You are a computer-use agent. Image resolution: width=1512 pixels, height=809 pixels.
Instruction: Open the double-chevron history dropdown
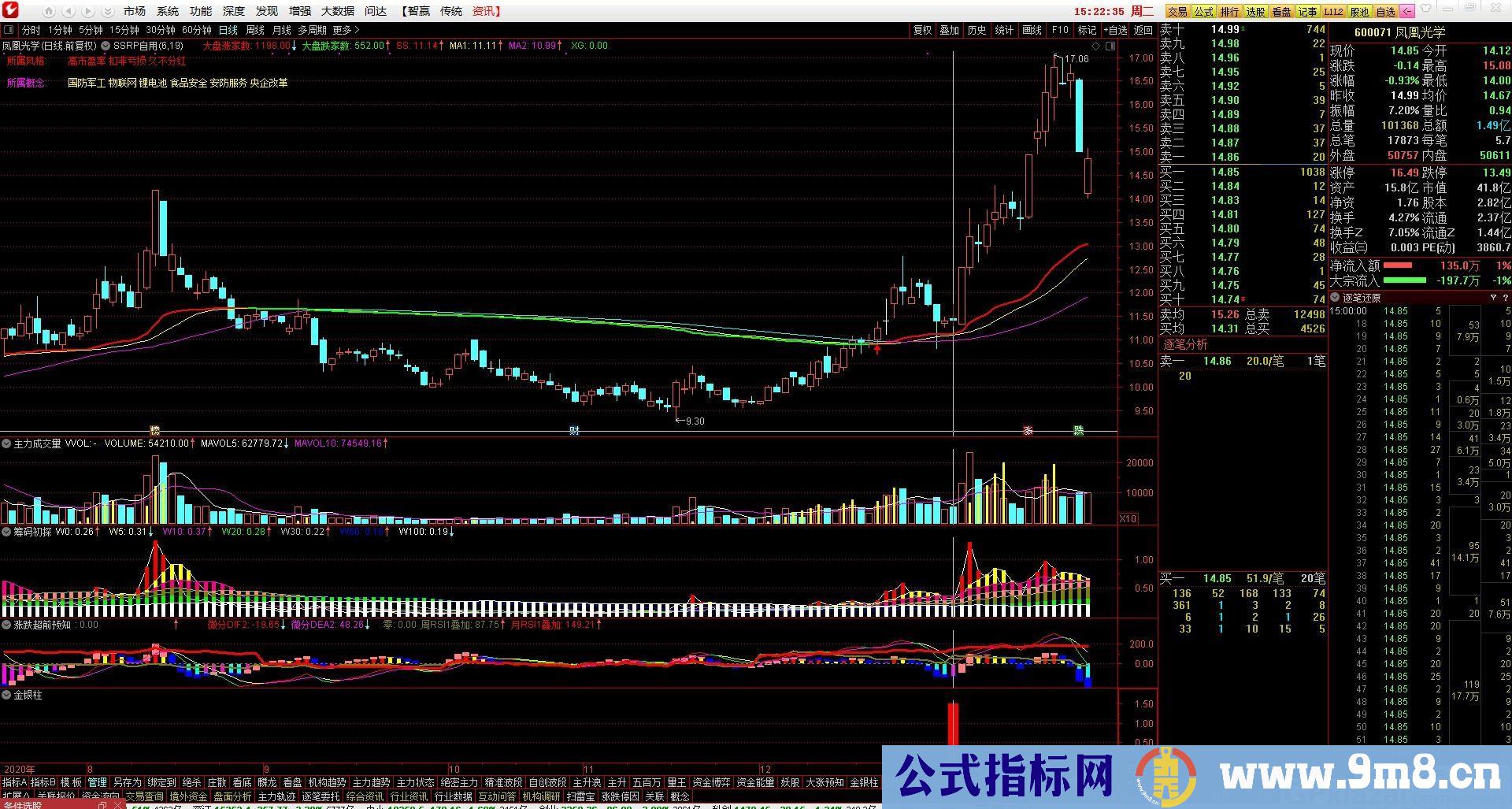pyautogui.click(x=106, y=12)
